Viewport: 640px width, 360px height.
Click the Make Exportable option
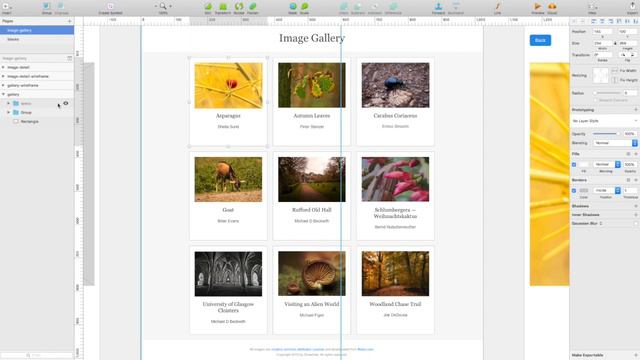tap(587, 355)
